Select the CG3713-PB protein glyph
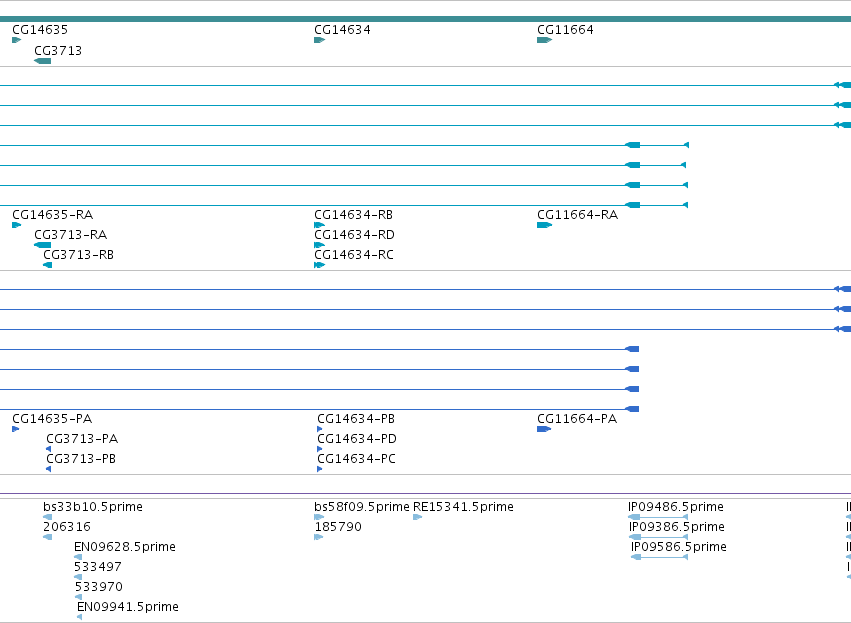This screenshot has width=851, height=623. point(49,469)
